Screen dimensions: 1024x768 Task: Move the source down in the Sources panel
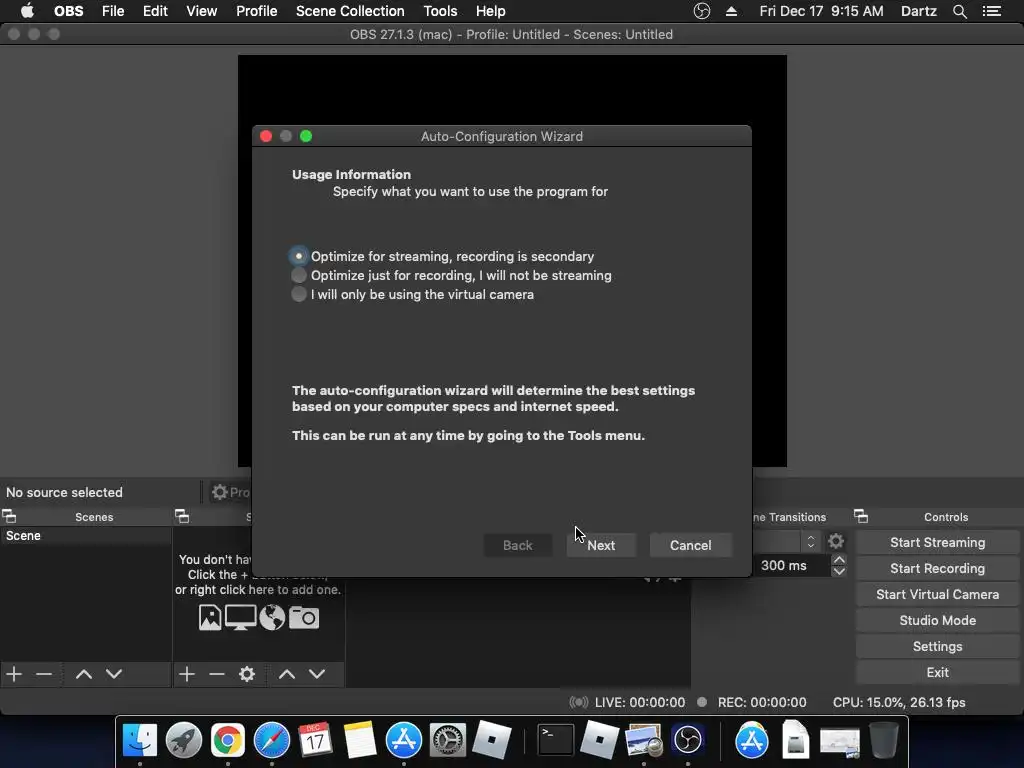pos(317,674)
